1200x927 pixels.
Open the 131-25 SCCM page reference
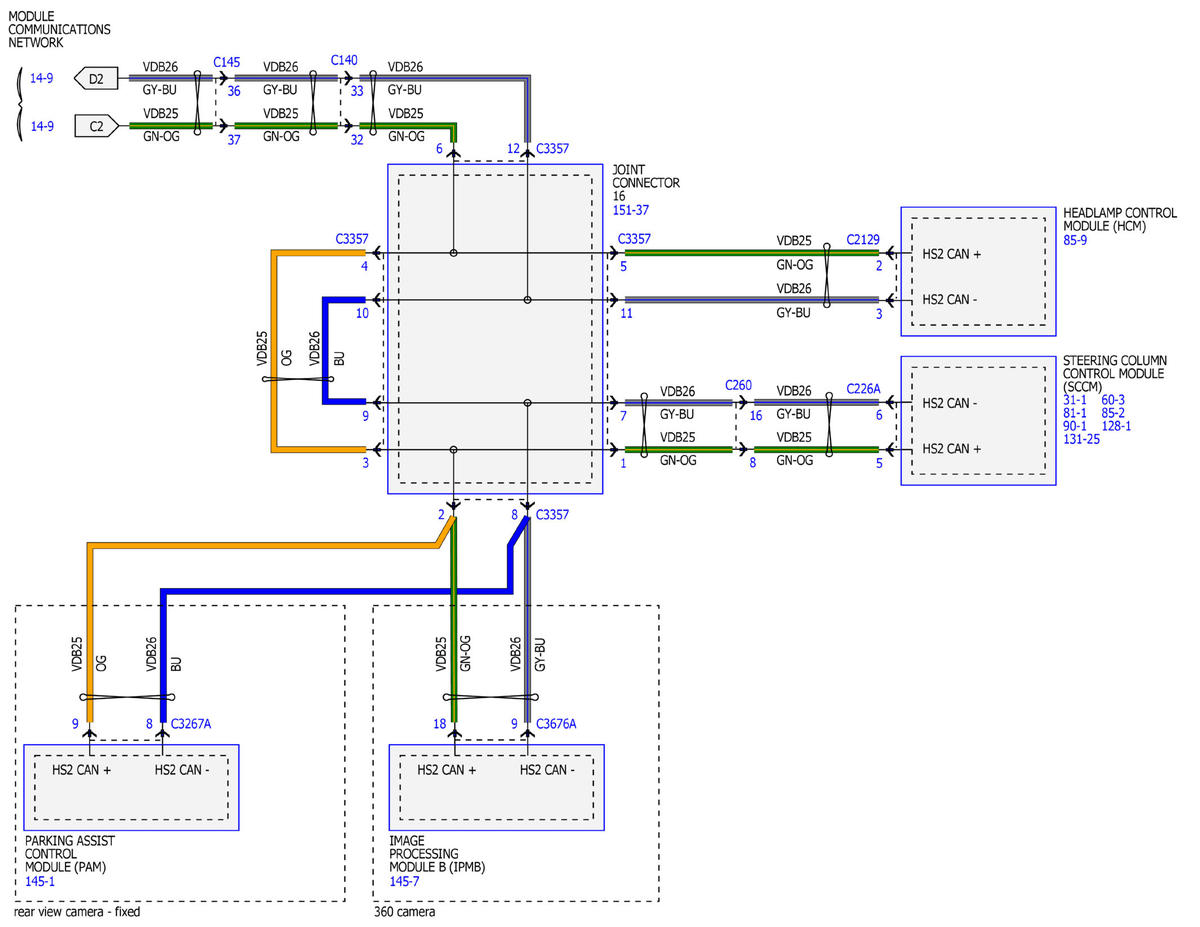click(1082, 439)
